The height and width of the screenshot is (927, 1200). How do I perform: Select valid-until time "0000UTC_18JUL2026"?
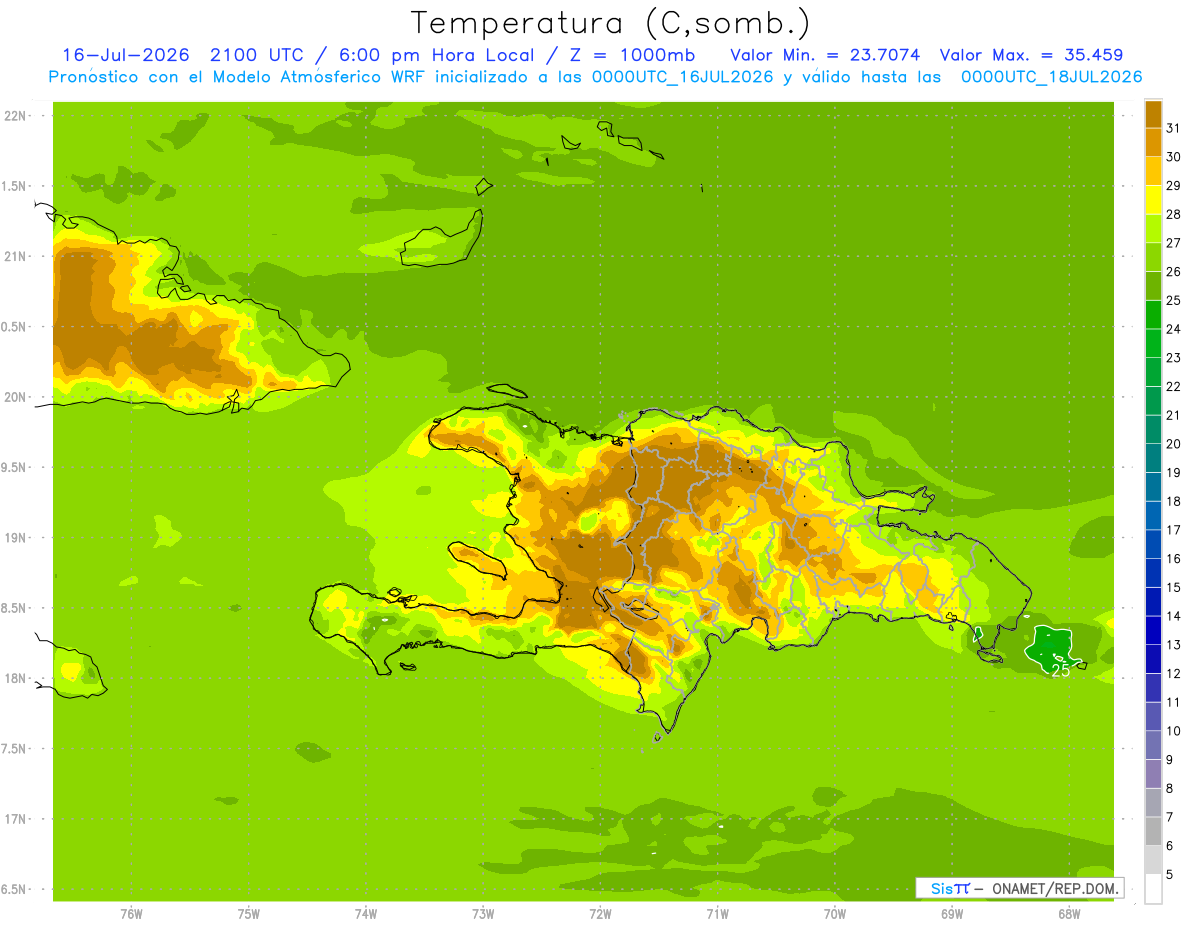pos(1051,77)
